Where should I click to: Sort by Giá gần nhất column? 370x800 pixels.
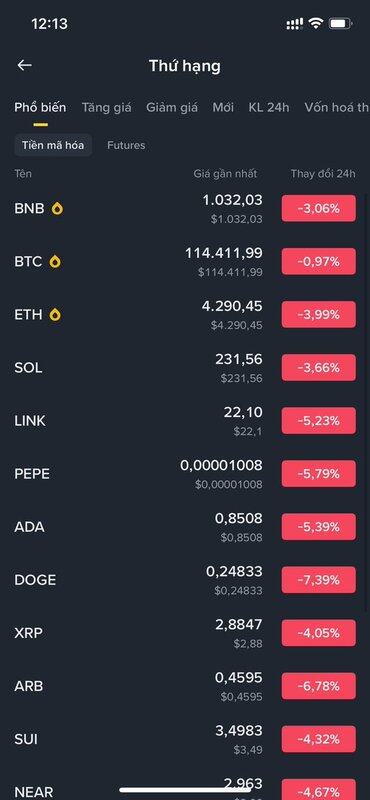225,174
